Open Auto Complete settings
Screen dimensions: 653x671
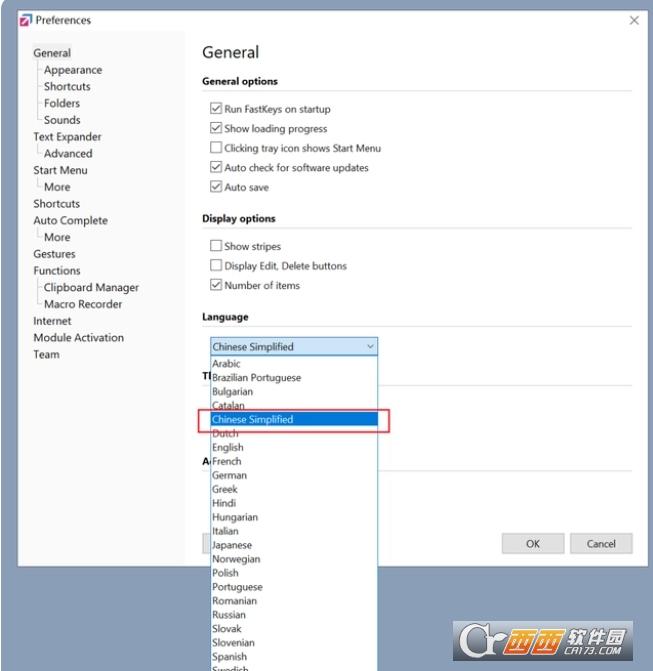point(71,220)
